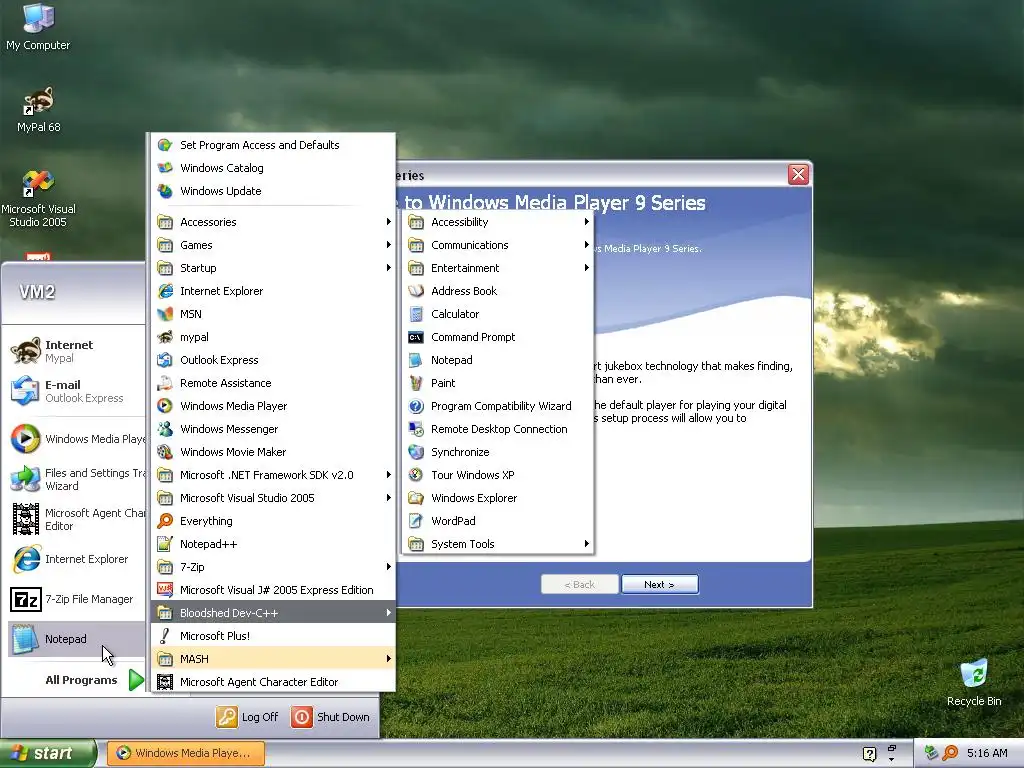Launch Remote Assistance from programs list

pyautogui.click(x=274, y=383)
